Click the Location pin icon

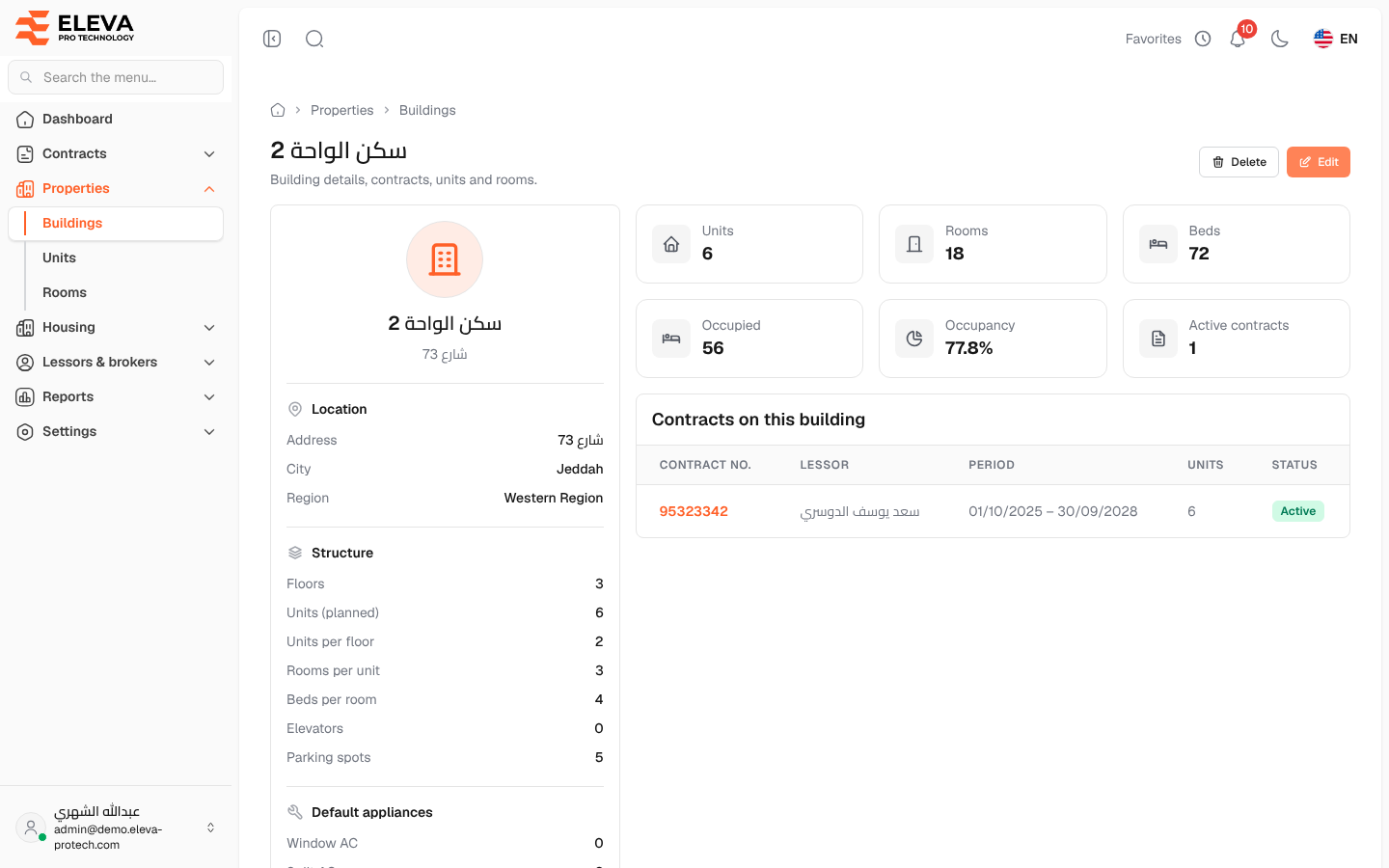click(295, 409)
